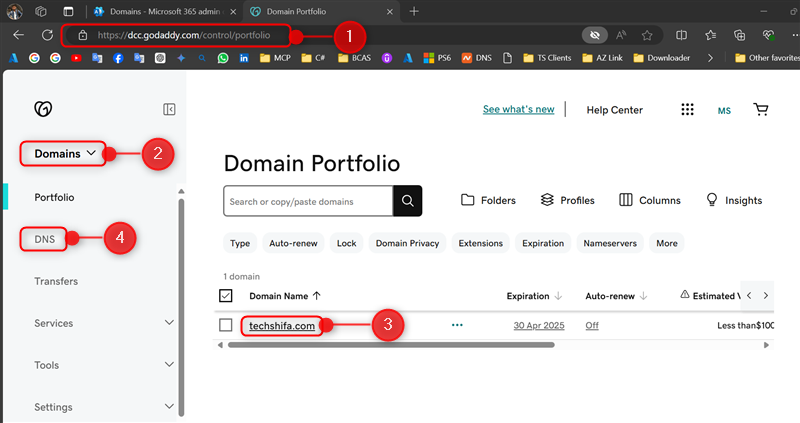The width and height of the screenshot is (800, 423).
Task: Open the More filters chip
Action: (x=667, y=243)
